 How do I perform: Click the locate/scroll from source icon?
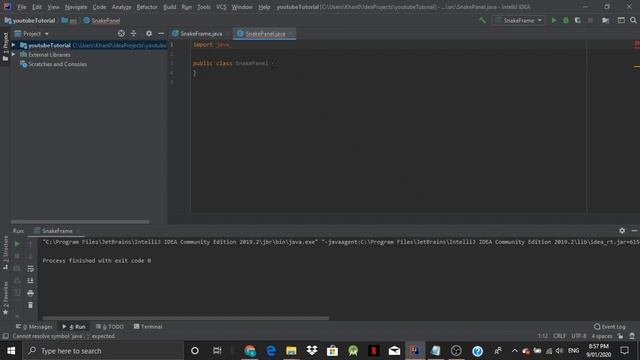(121, 33)
